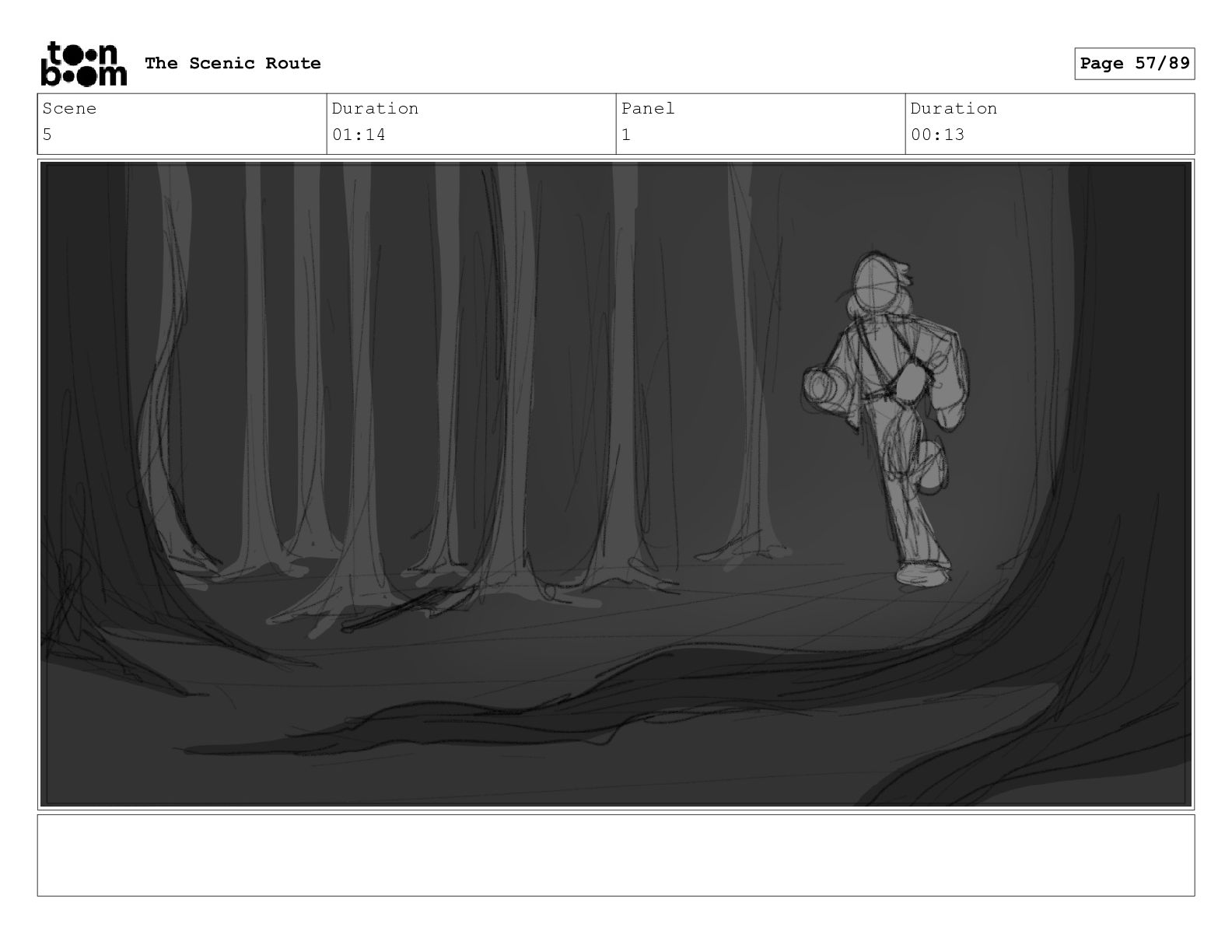Click the 'Scene' header label
Screen dimensions: 1232x952
pyautogui.click(x=69, y=109)
